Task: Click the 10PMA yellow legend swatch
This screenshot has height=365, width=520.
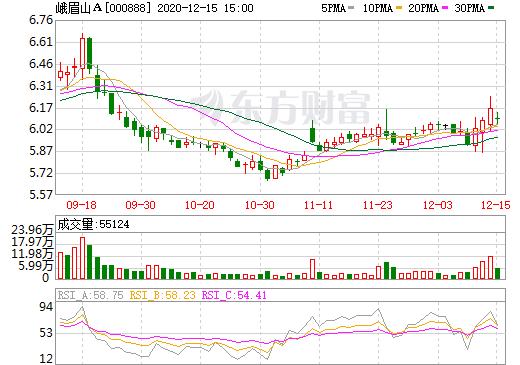Action: [398, 8]
